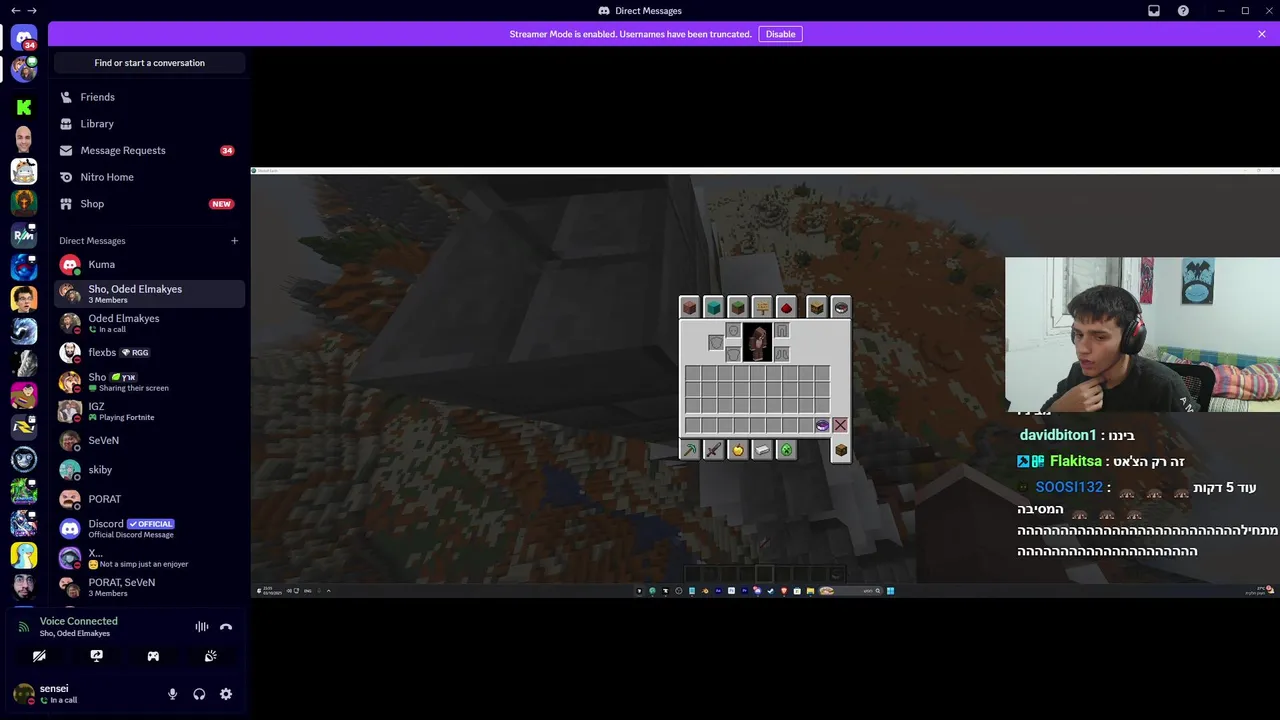Select the chest tab at bottom right of inventory
Screen dimensions: 1280x720
click(x=841, y=451)
